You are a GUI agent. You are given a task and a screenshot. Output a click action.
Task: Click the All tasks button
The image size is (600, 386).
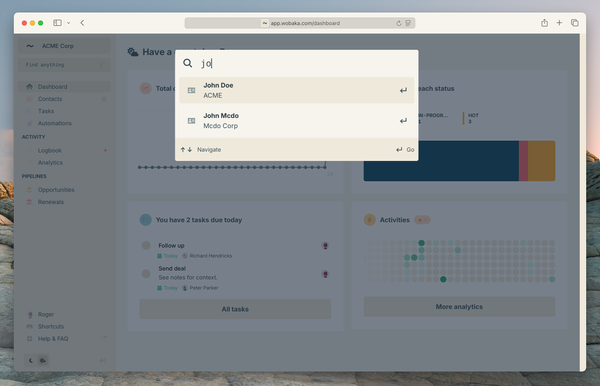point(235,309)
